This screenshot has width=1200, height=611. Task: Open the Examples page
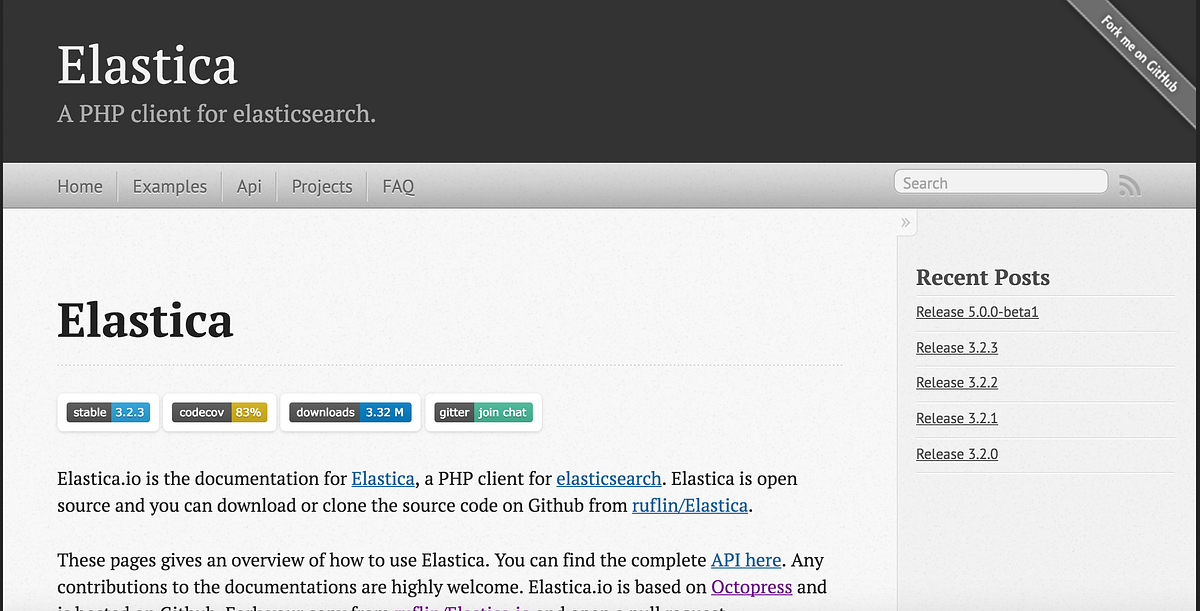[169, 186]
